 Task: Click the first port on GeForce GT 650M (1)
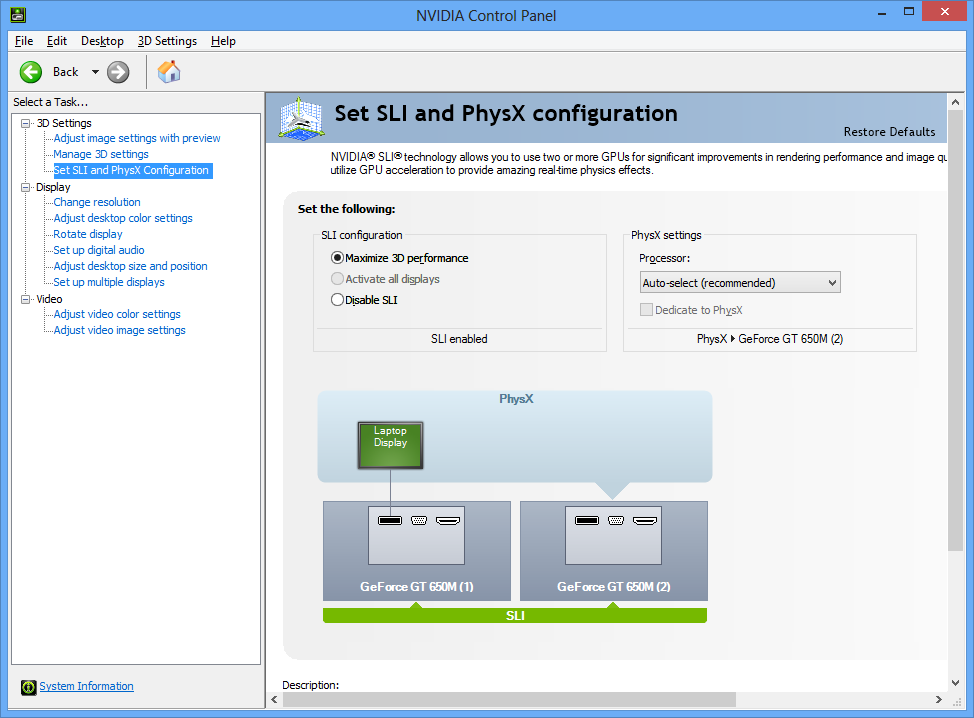click(x=390, y=520)
